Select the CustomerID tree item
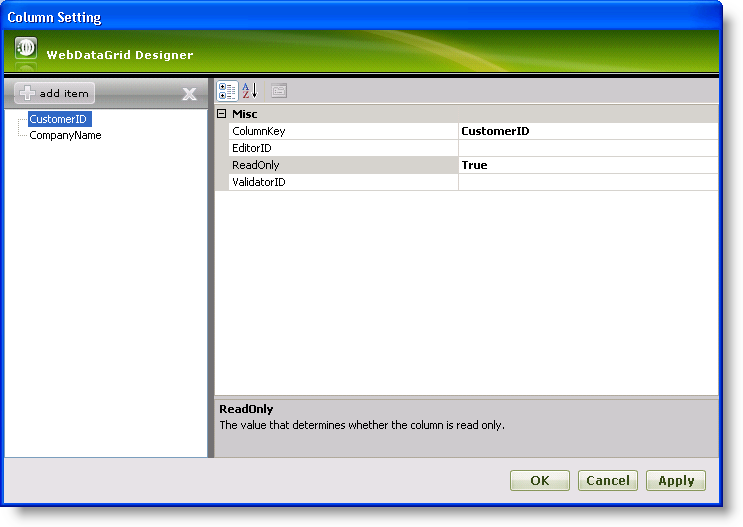This screenshot has height=527, width=743. [58, 119]
